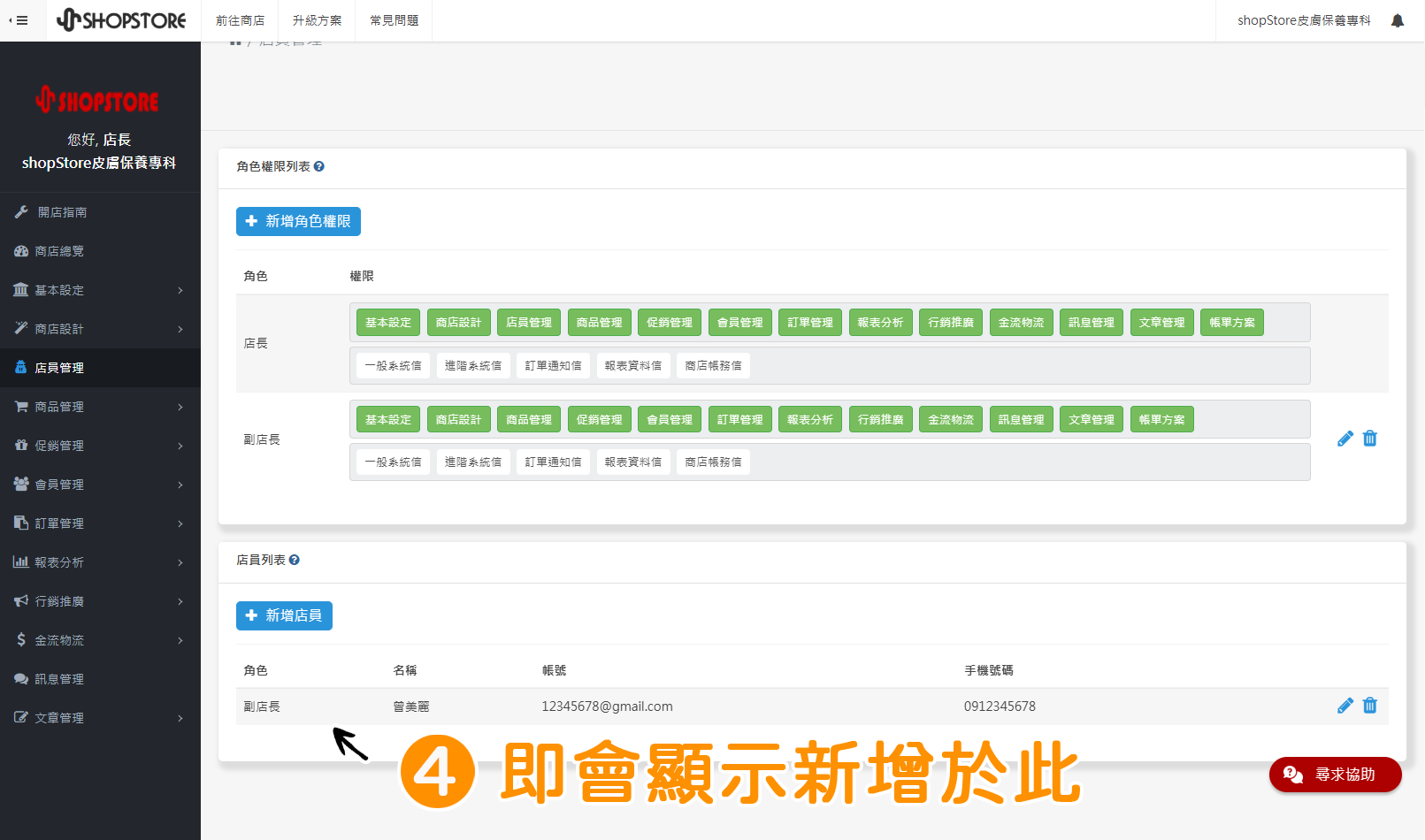Expand 促銷管理 submenu chevron
The image size is (1425, 840).
tap(180, 446)
